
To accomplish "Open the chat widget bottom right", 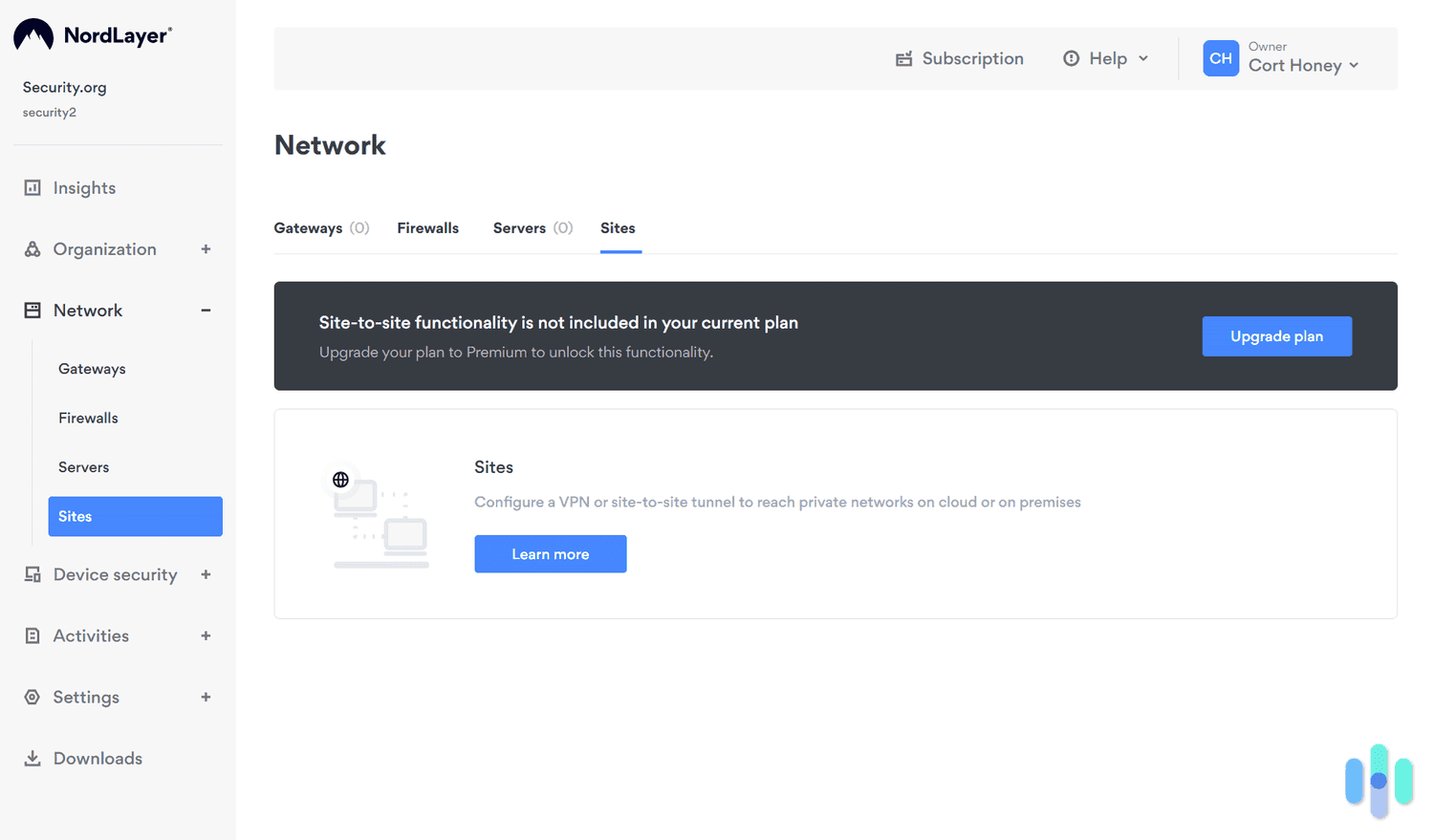I will coord(1378,781).
